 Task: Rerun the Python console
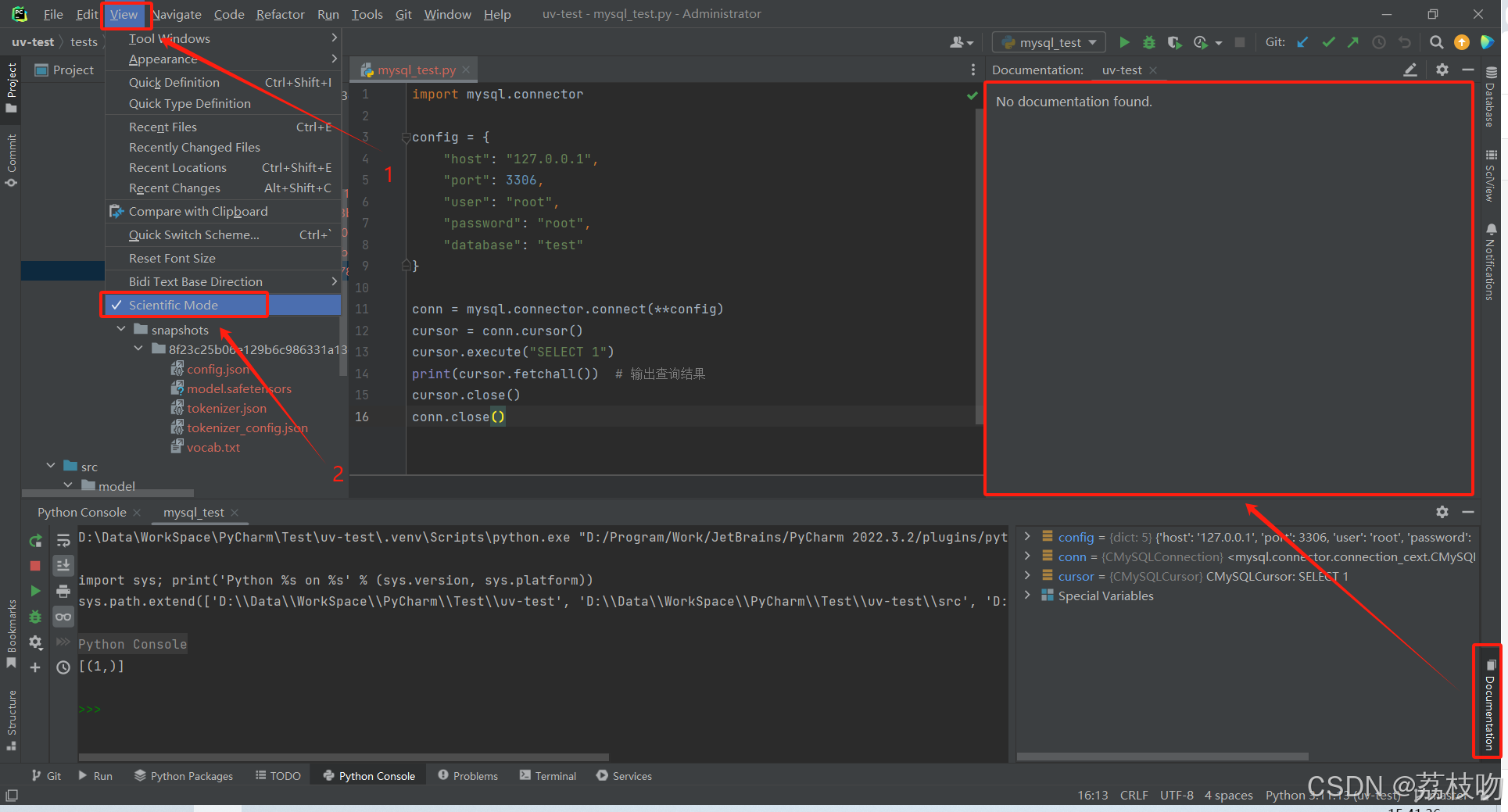(x=35, y=541)
